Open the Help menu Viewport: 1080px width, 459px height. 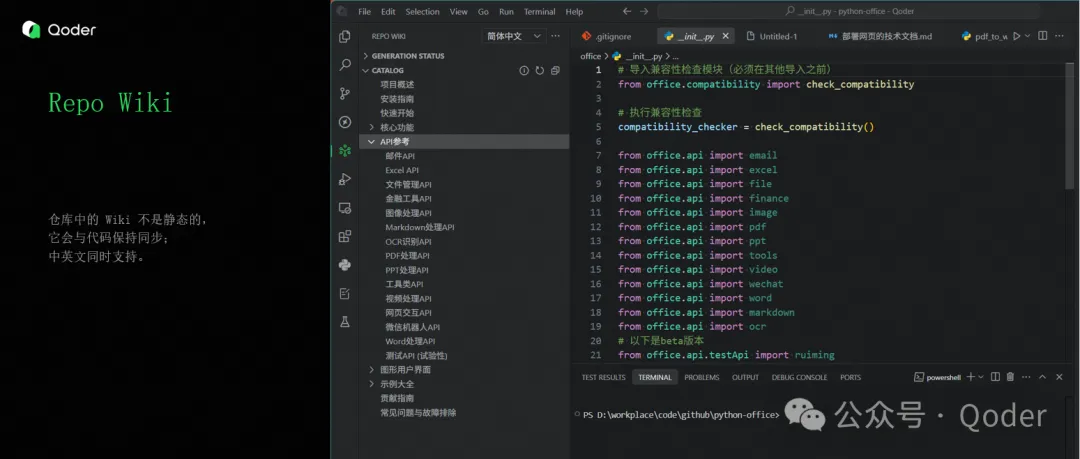[574, 12]
